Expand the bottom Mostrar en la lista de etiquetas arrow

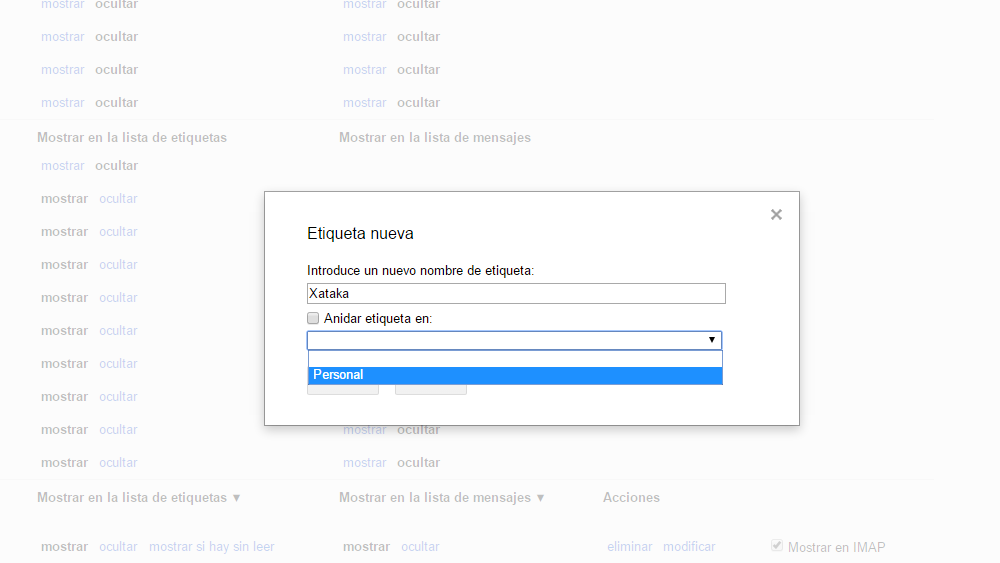(x=236, y=498)
